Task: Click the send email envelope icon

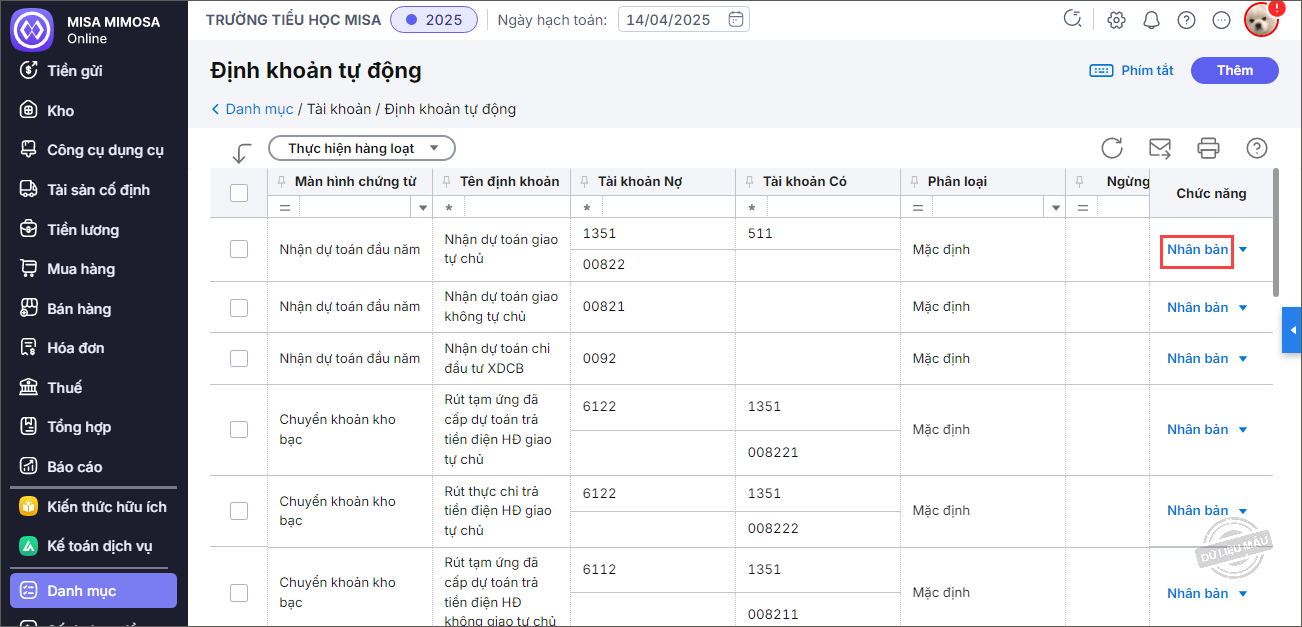Action: (1160, 149)
